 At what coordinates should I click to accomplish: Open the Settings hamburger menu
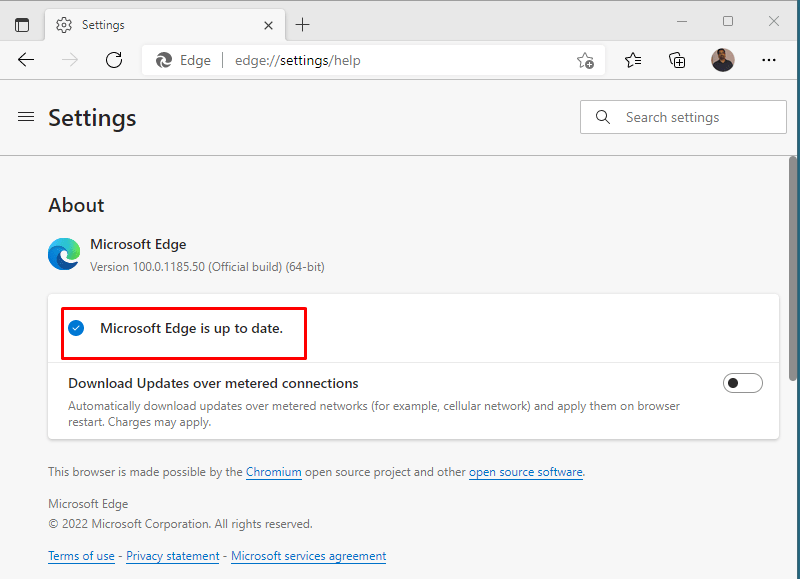[x=25, y=117]
